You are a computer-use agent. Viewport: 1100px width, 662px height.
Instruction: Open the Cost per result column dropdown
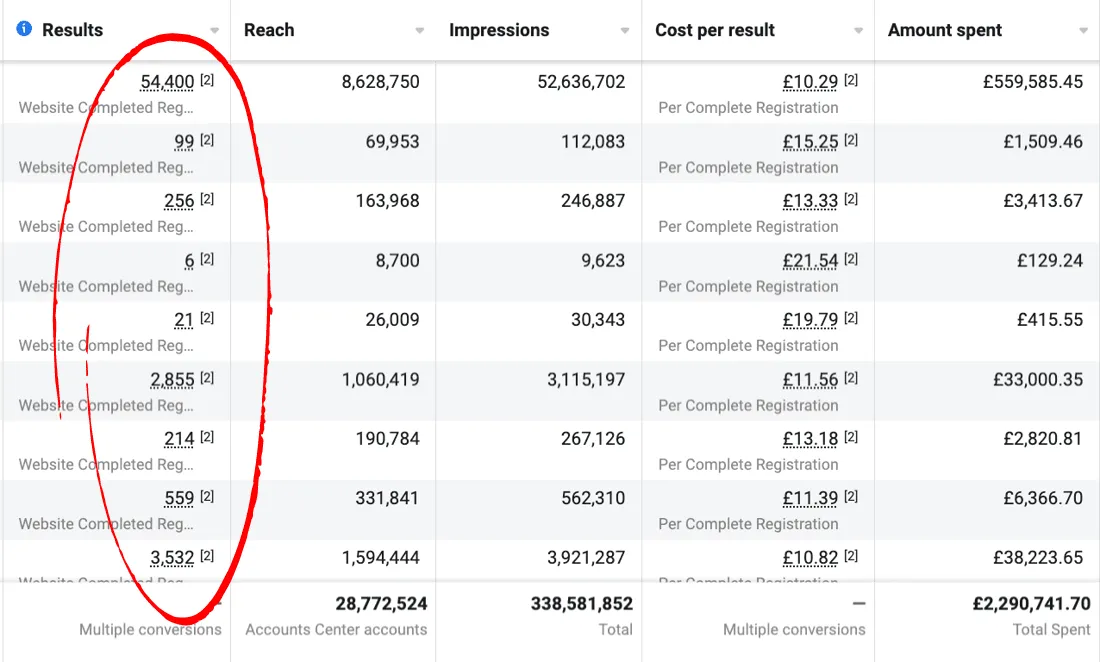click(x=858, y=31)
